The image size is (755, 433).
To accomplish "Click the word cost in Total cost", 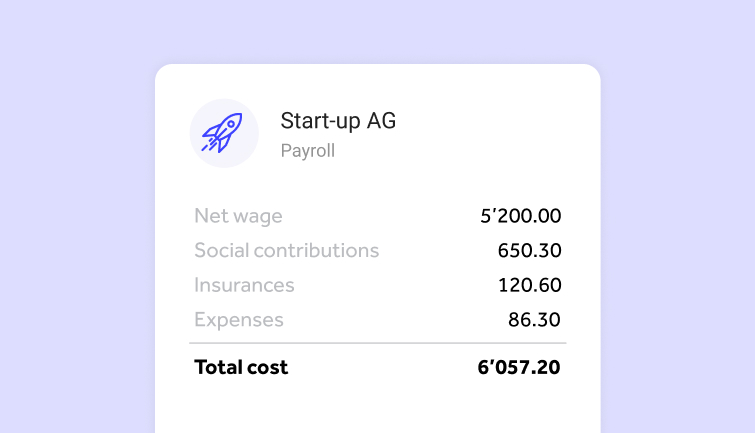I will click(x=265, y=368).
